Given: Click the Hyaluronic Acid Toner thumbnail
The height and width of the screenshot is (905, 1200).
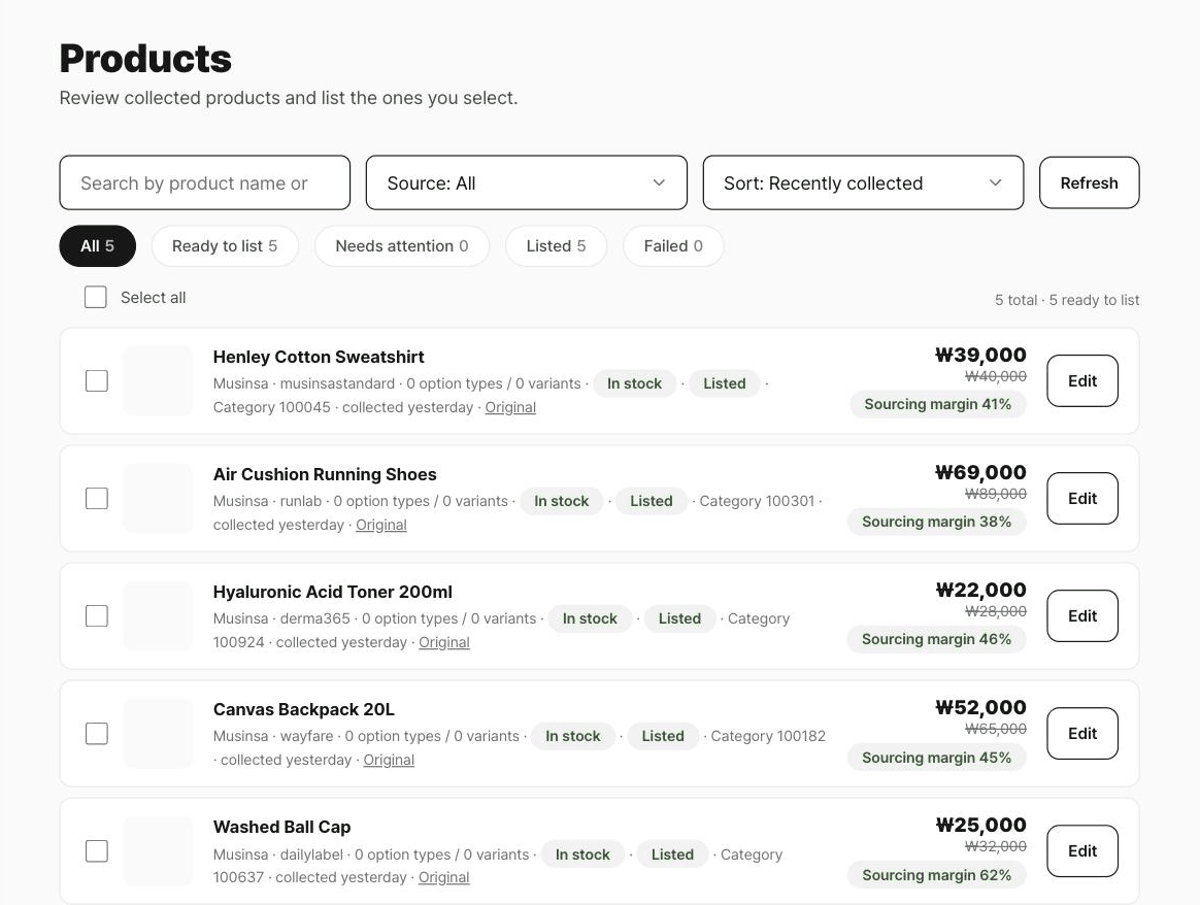Looking at the screenshot, I should point(158,616).
